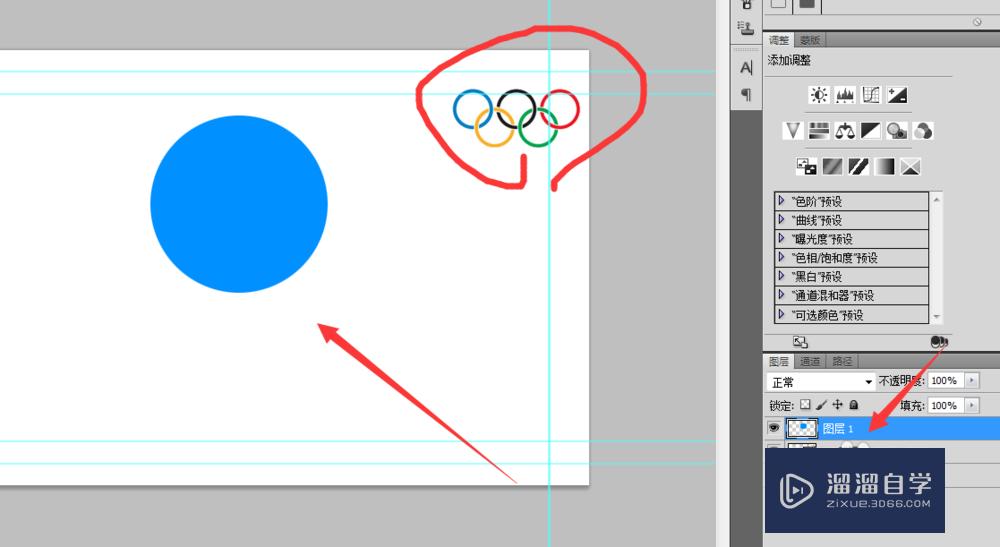
Task: Add an Exposure adjustment layer
Action: (x=897, y=95)
